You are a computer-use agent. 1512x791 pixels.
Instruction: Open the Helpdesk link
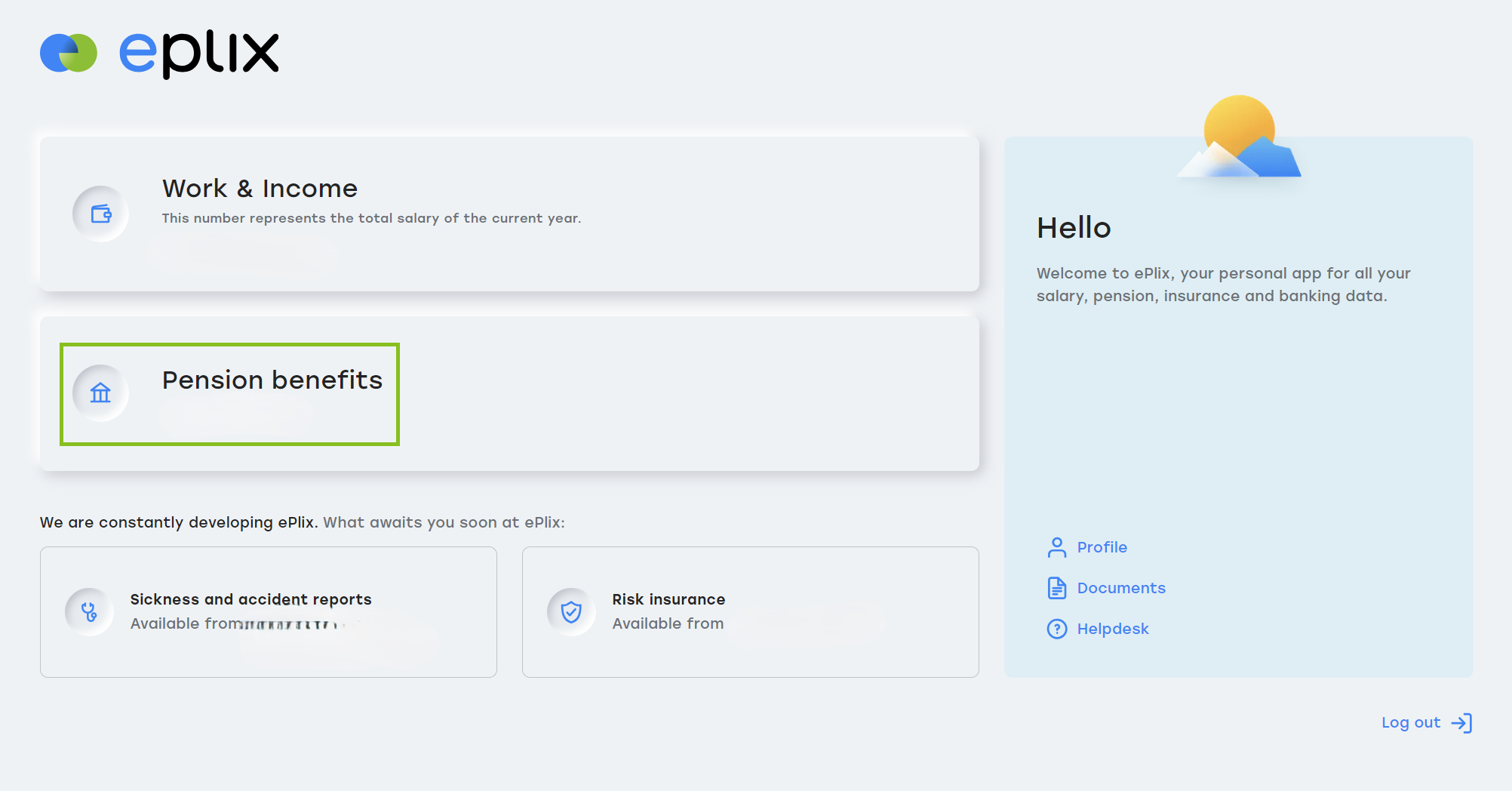click(1112, 629)
